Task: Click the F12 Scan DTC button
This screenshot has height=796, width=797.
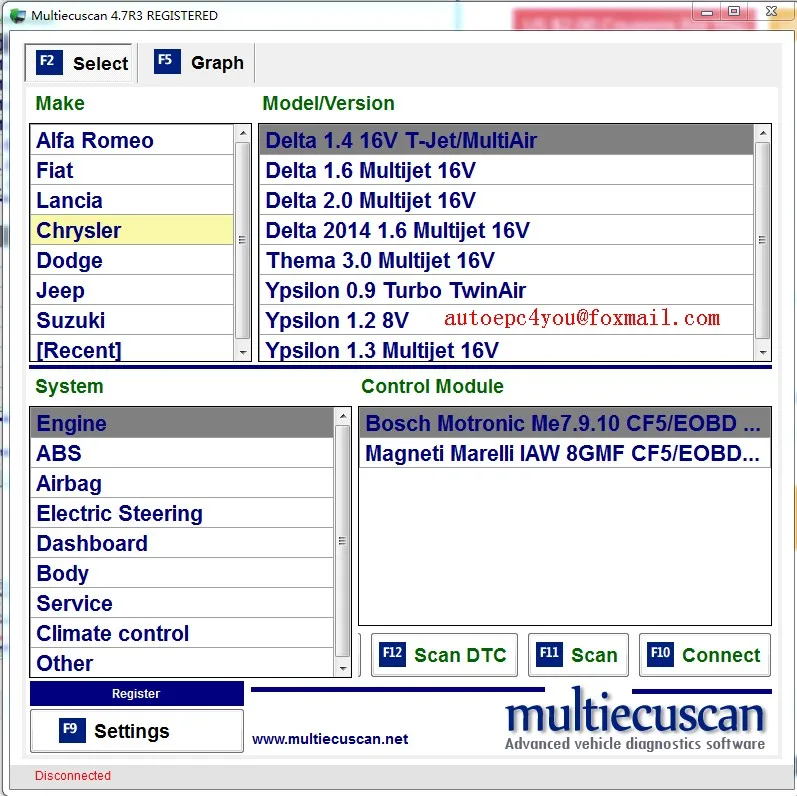Action: (444, 655)
